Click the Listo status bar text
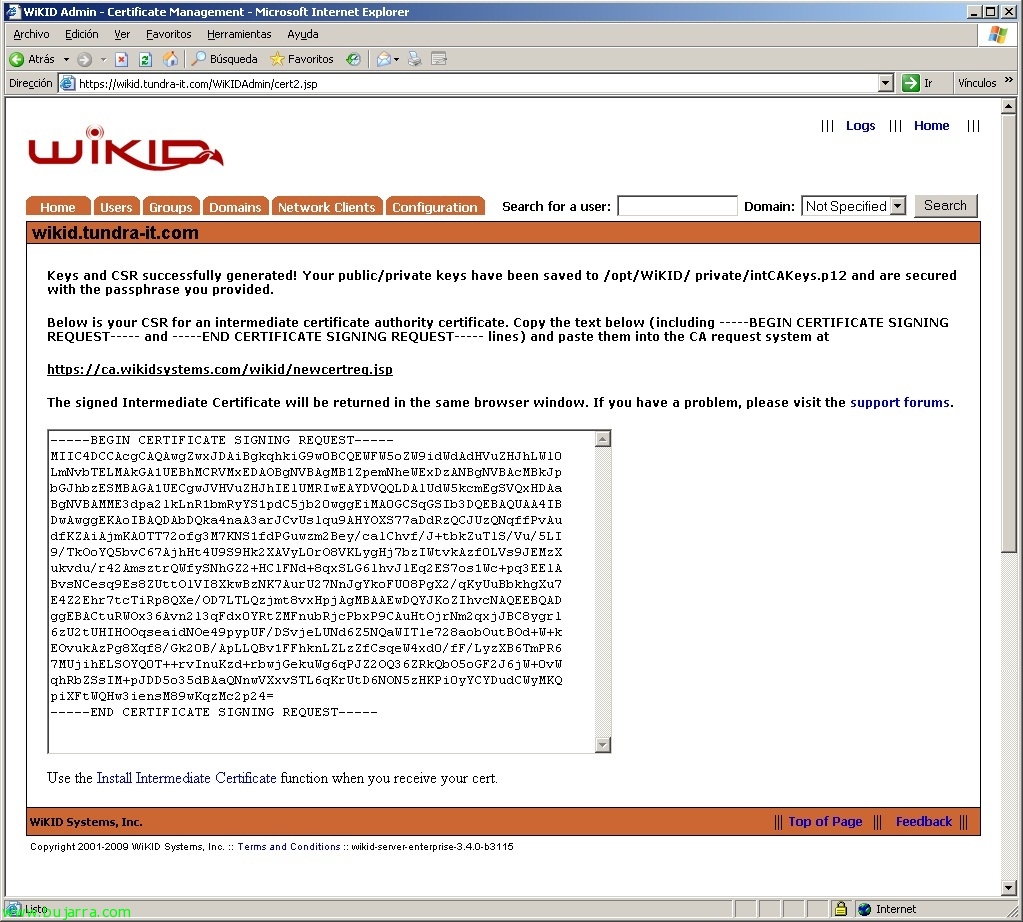1023x922 pixels. coord(36,908)
